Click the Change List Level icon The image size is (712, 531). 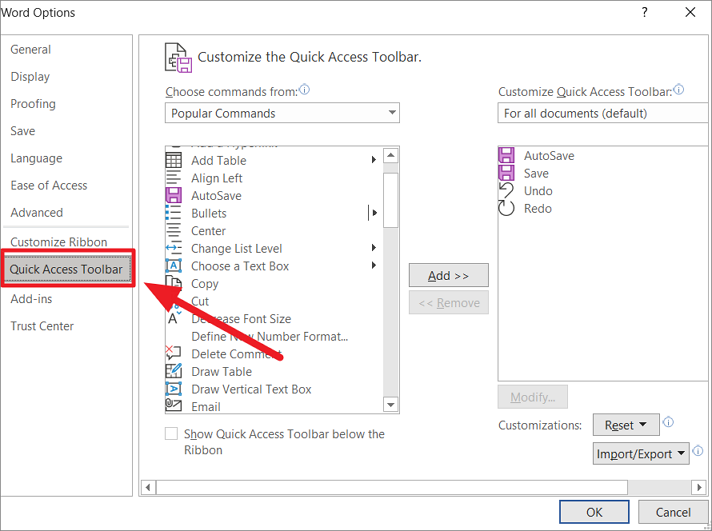point(173,248)
